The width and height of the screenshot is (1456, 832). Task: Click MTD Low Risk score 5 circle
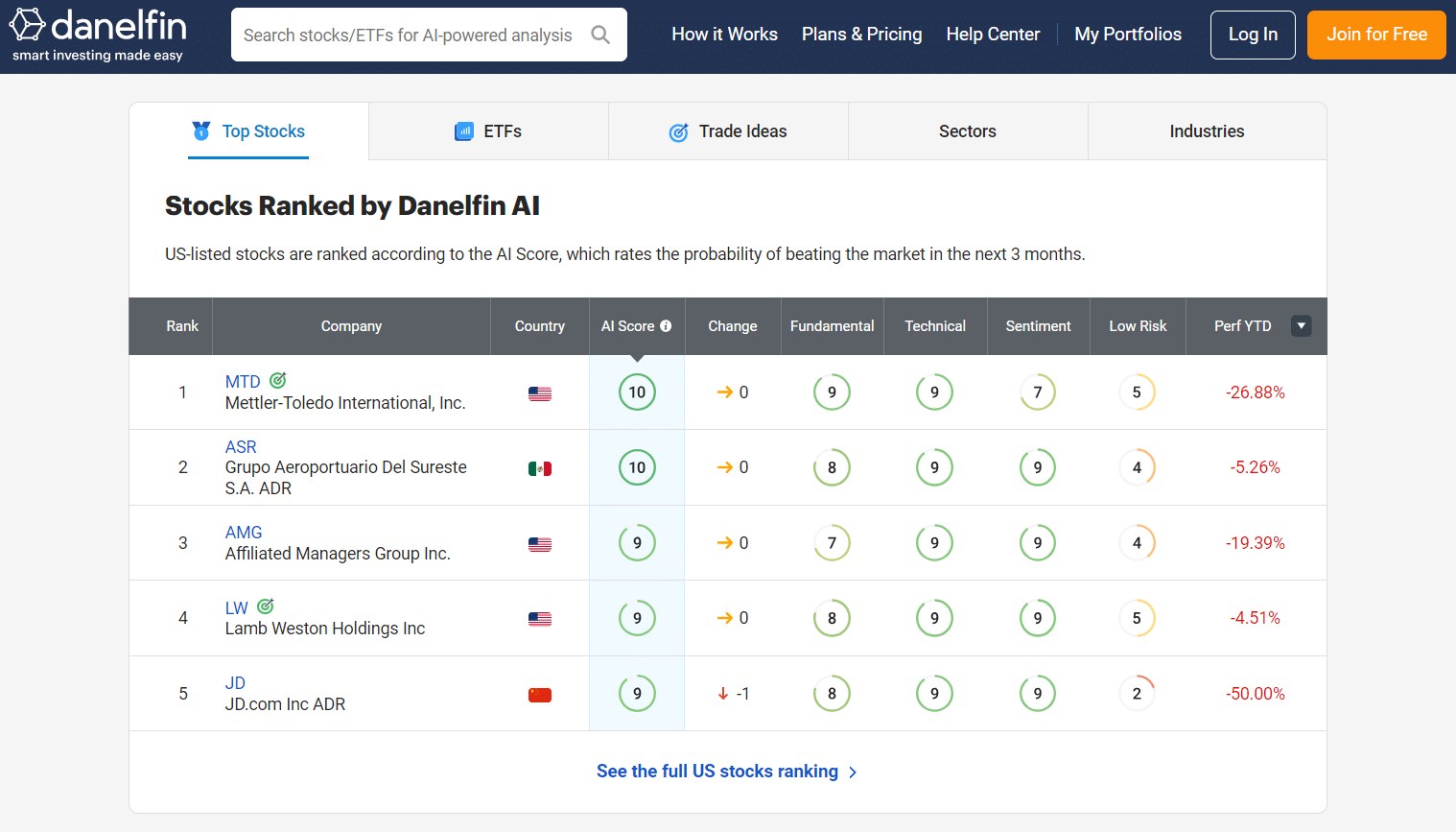[1137, 392]
